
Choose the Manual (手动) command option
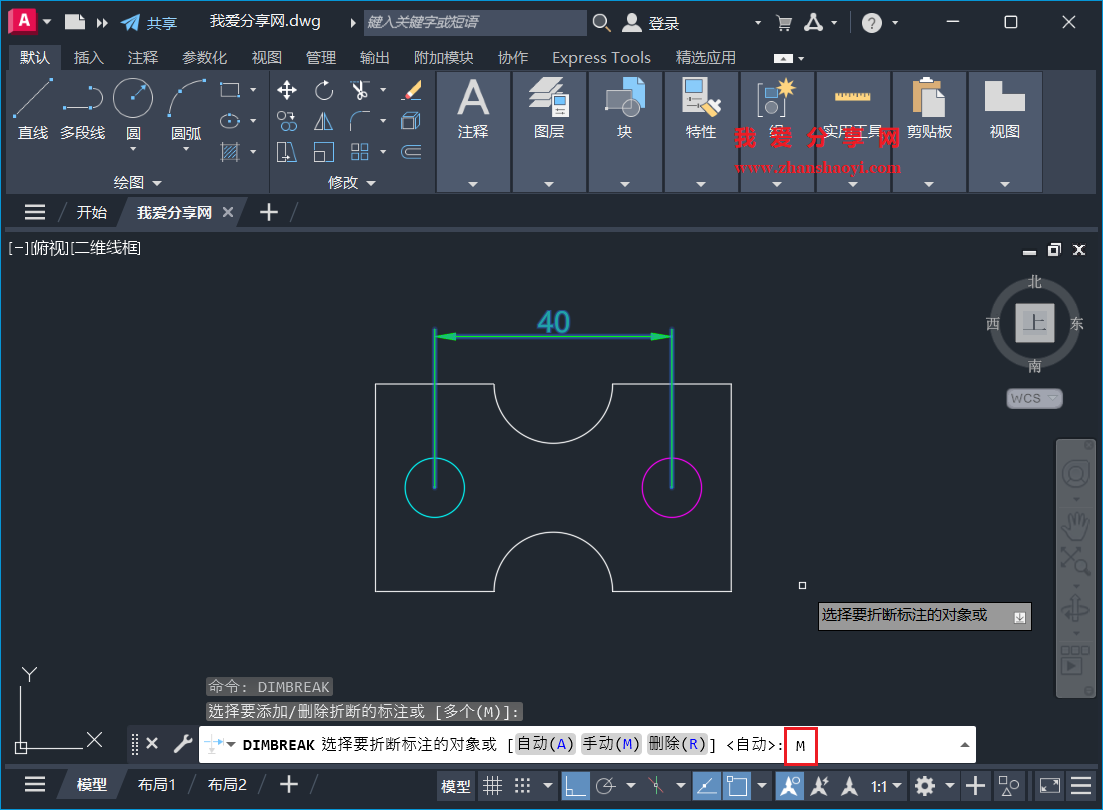point(611,744)
